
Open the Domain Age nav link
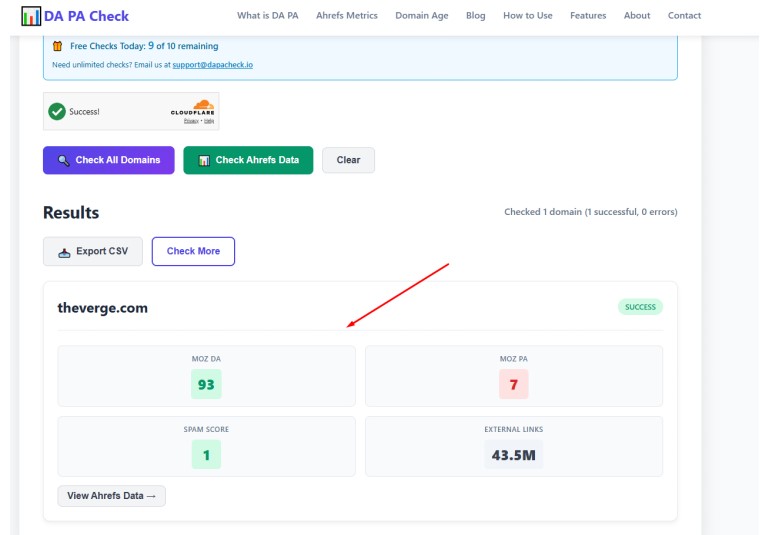tap(421, 16)
